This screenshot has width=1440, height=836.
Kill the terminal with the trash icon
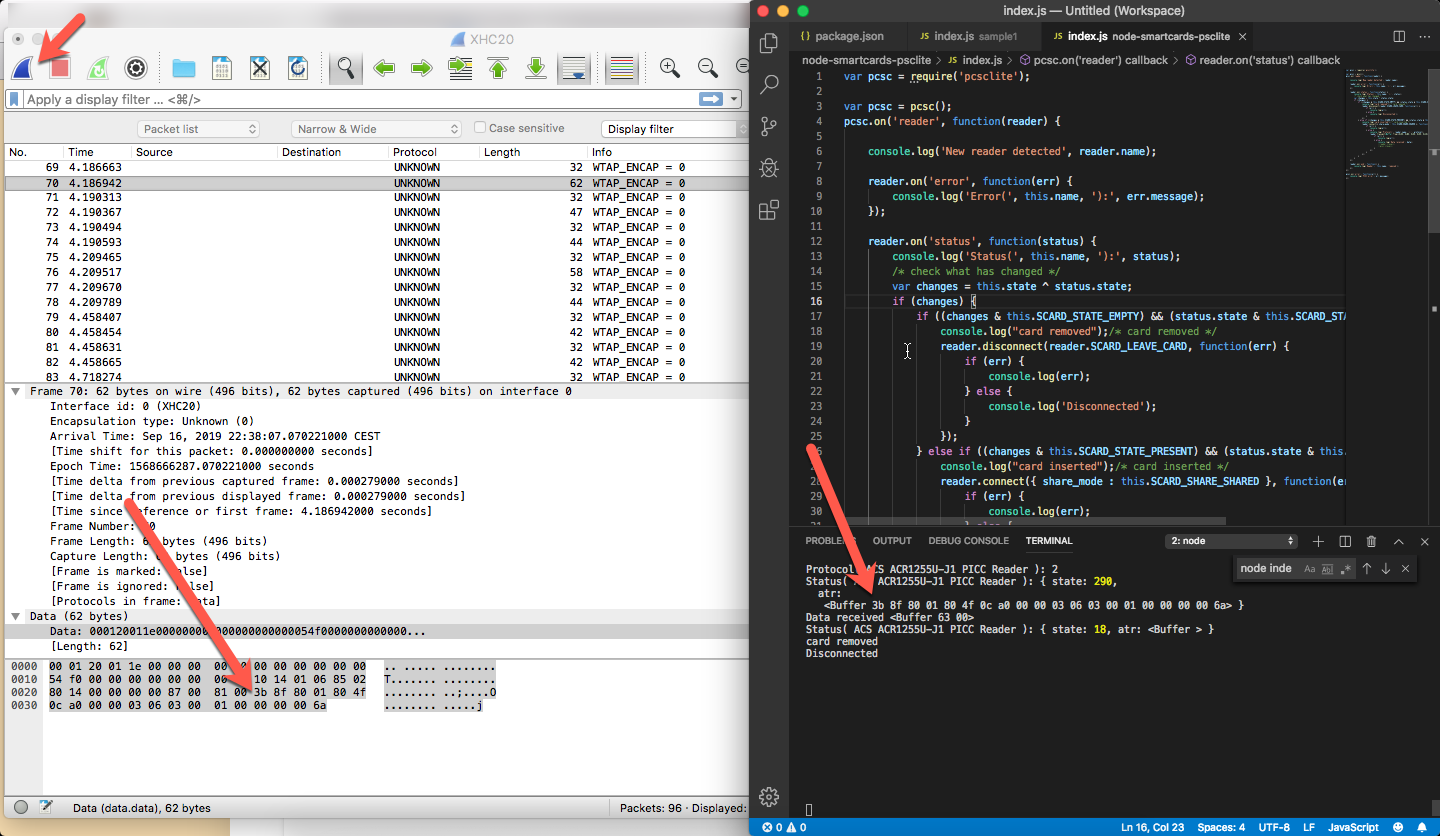(x=1372, y=541)
